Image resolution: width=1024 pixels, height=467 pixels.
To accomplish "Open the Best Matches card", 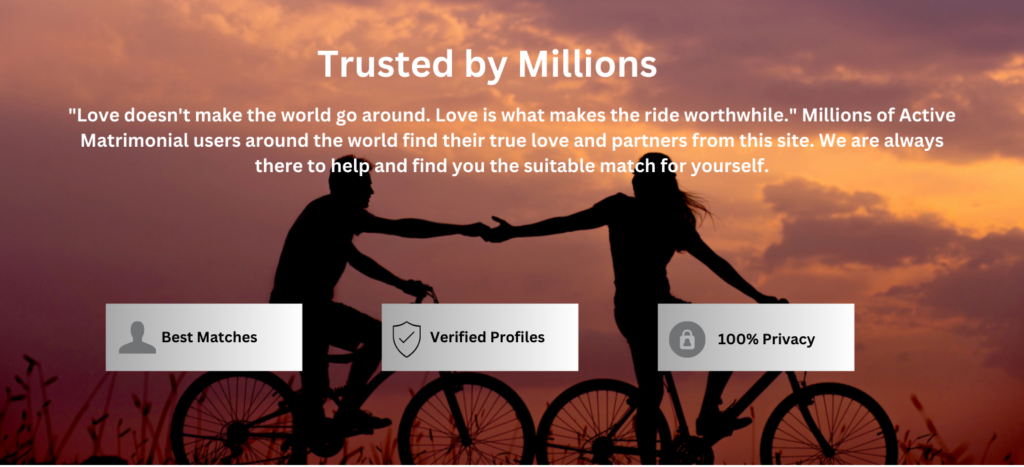I will point(204,337).
